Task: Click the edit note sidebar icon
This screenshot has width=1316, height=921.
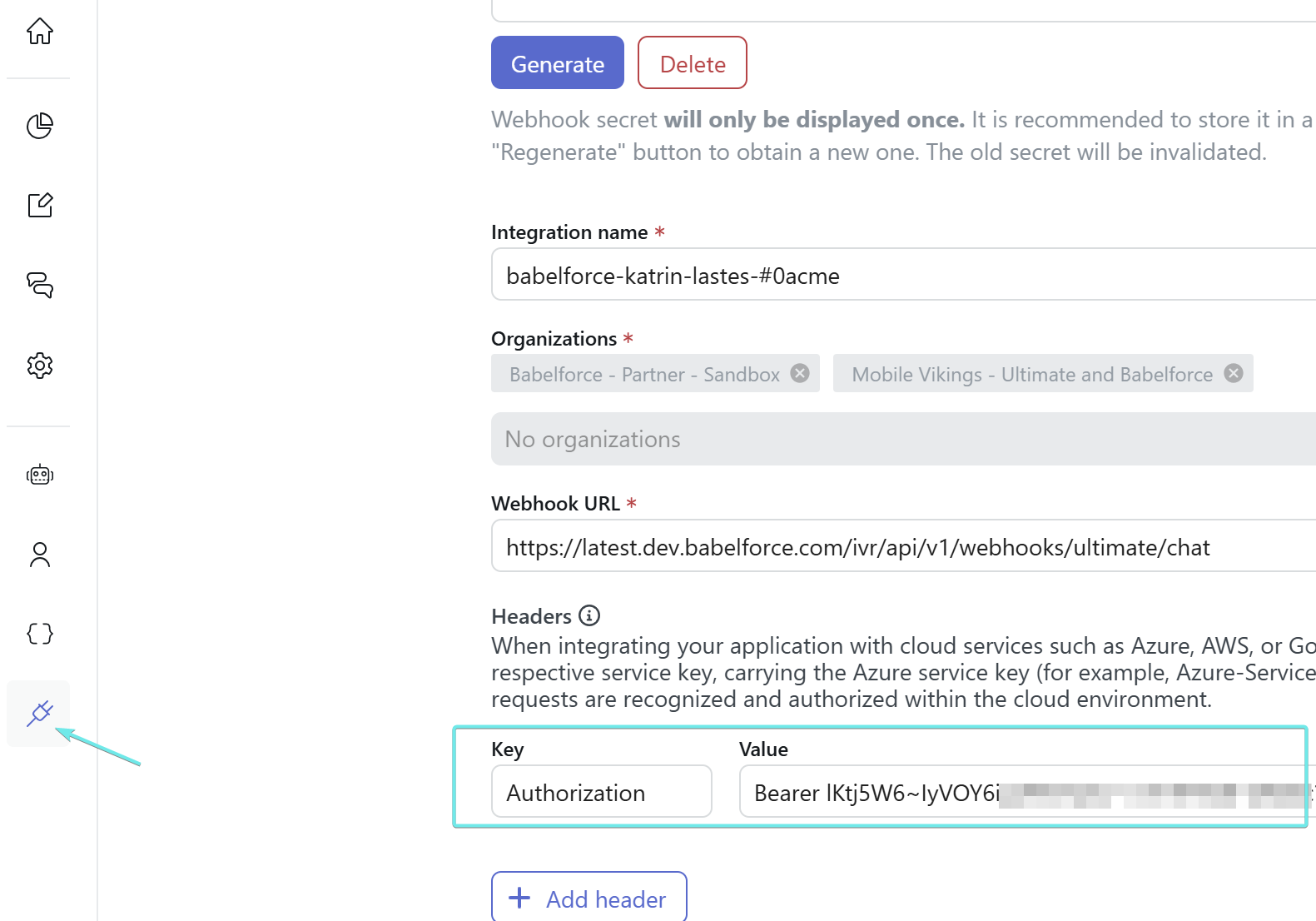Action: point(39,205)
